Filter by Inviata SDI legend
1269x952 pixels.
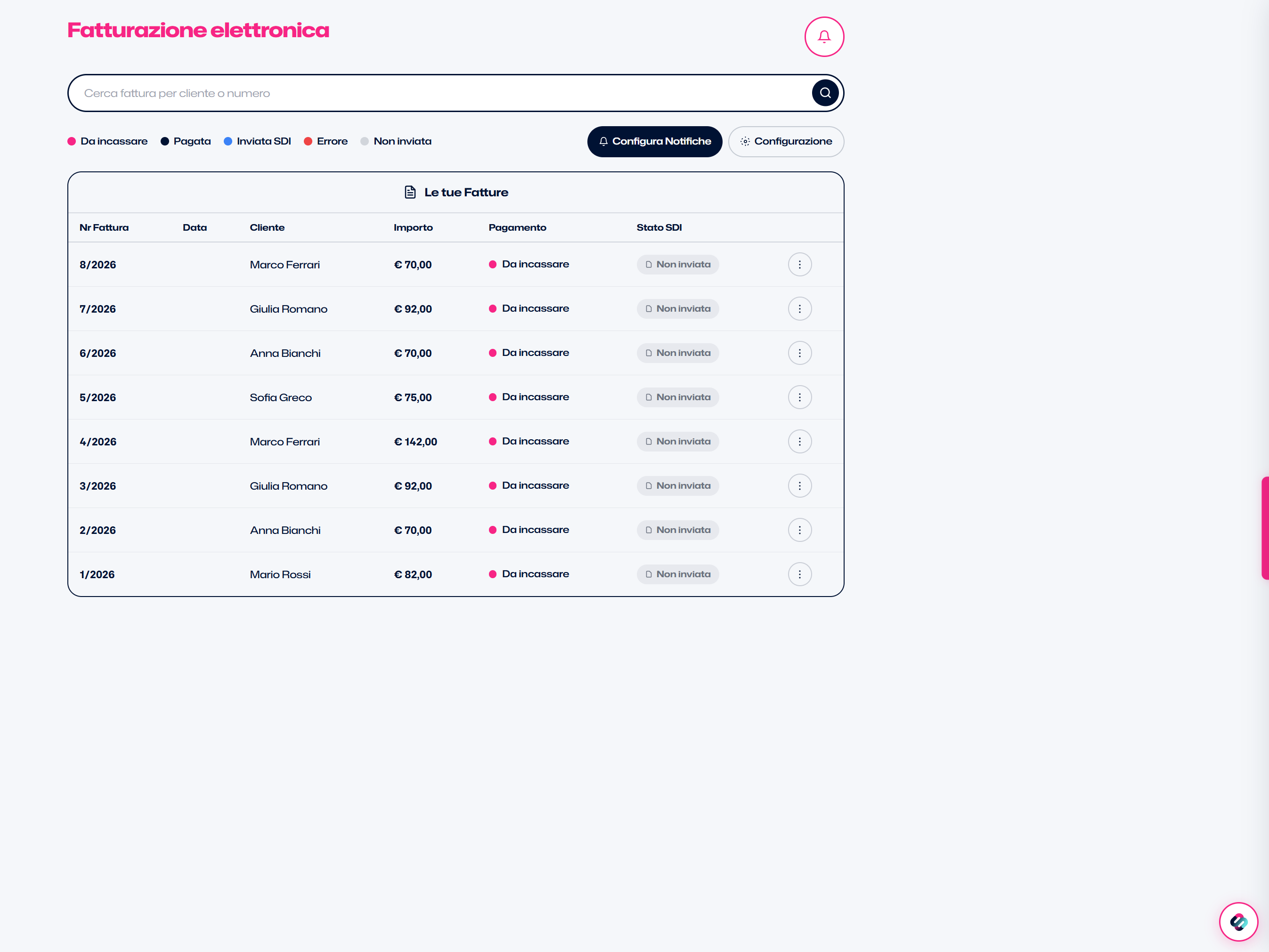(258, 141)
